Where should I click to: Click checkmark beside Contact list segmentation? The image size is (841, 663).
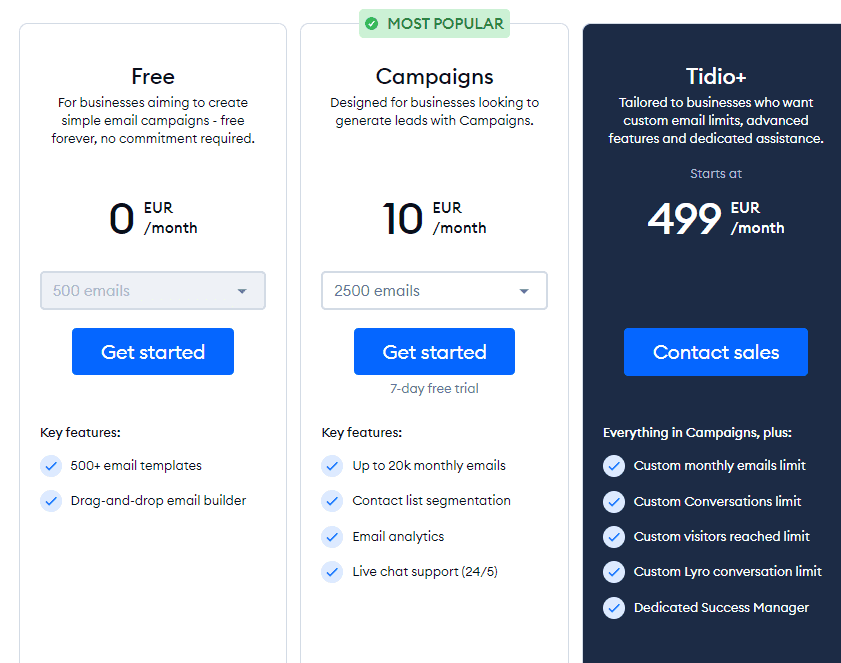(332, 501)
